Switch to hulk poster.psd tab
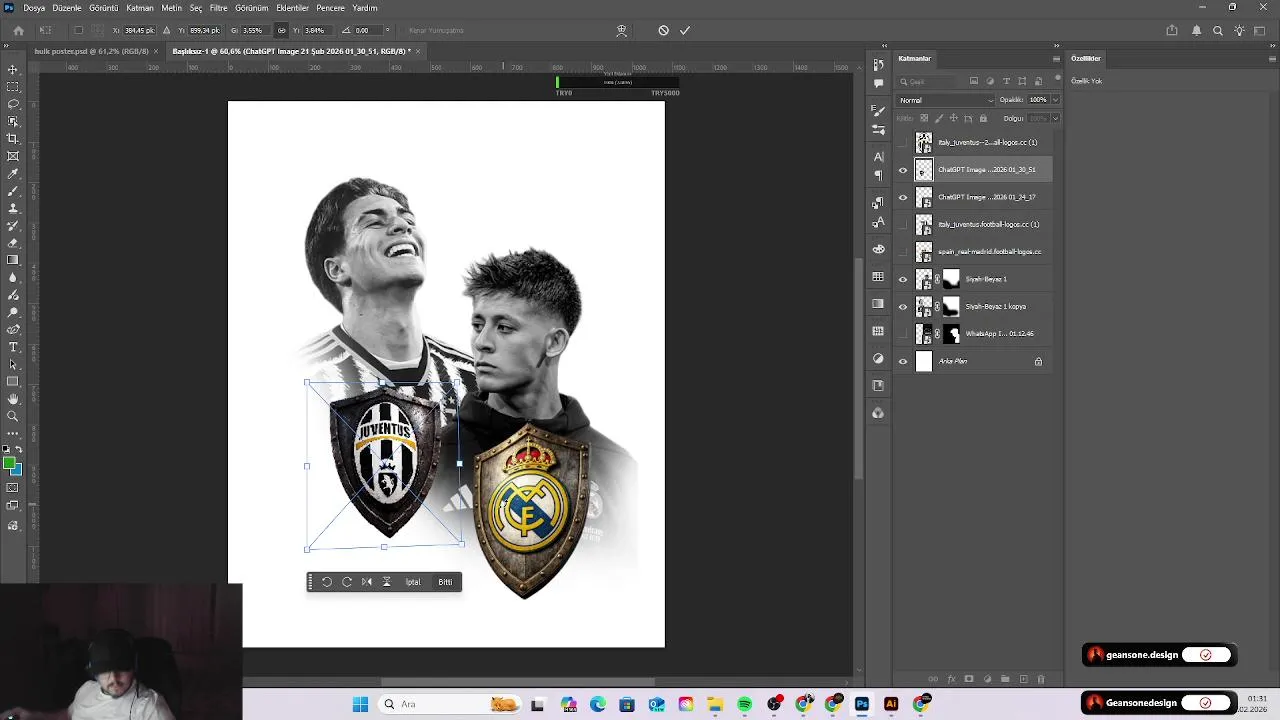Image resolution: width=1280 pixels, height=720 pixels. coord(91,51)
